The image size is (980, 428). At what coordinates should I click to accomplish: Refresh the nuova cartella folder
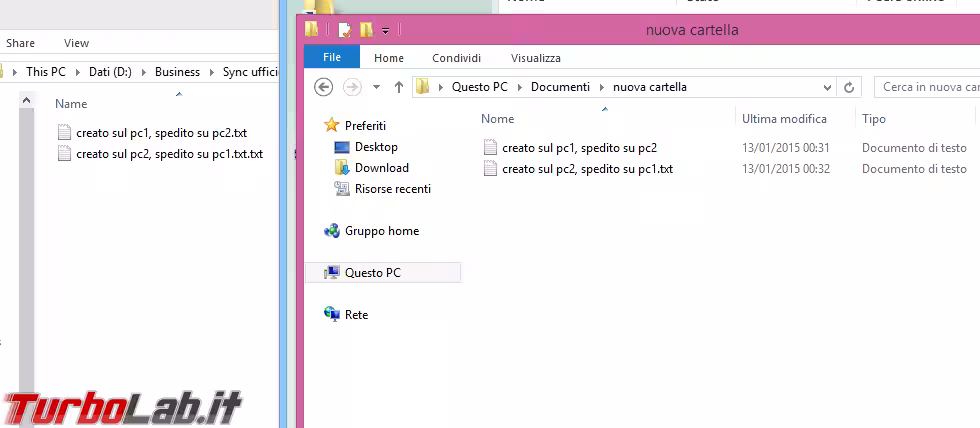point(849,87)
